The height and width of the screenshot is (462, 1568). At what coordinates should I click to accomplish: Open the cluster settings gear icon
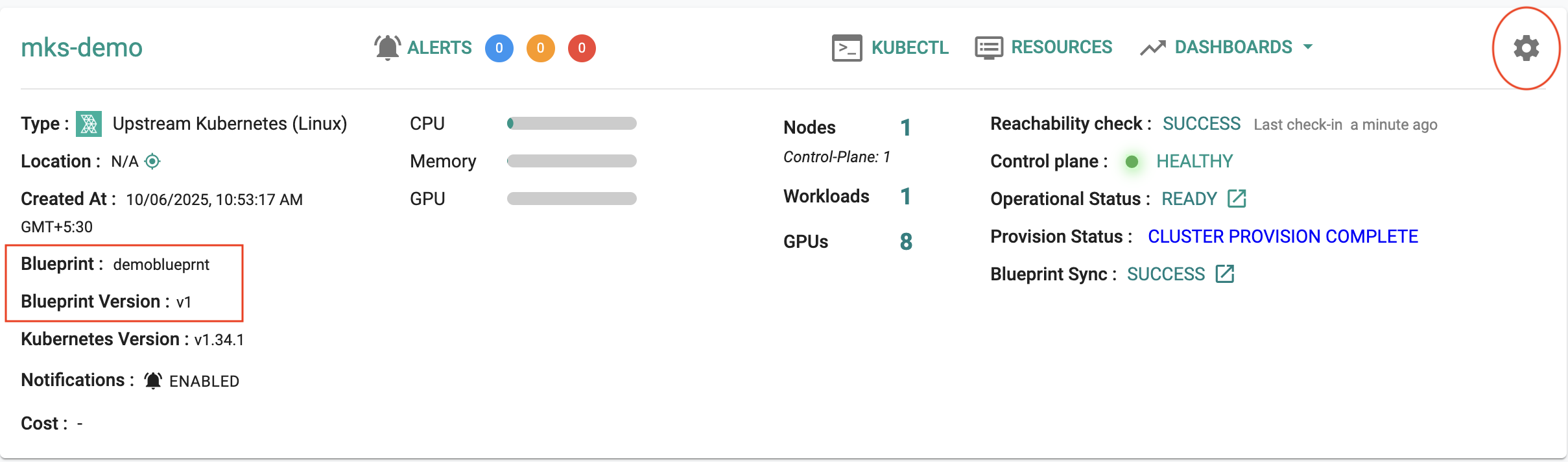click(1526, 48)
